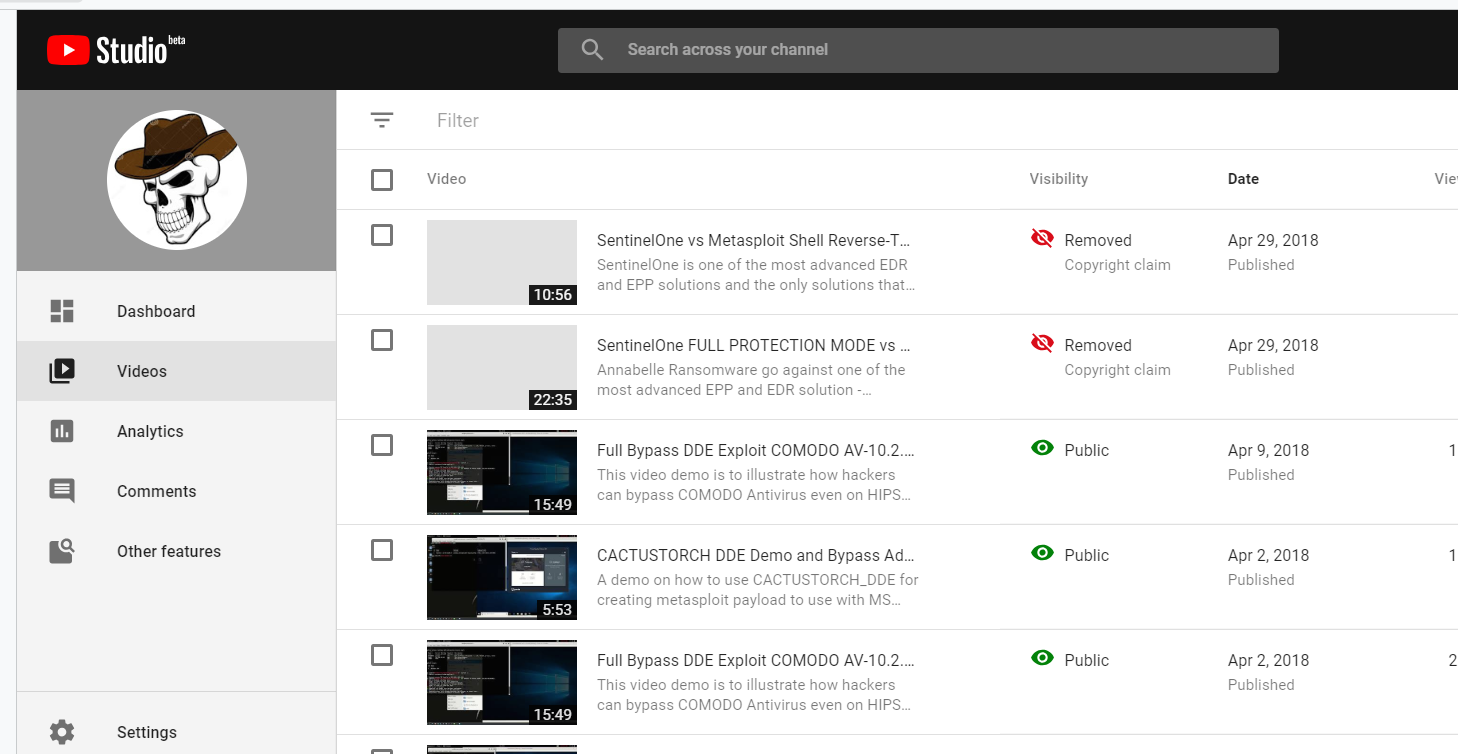Click the Apr 9, 2018 date
1458x754 pixels.
[x=1269, y=450]
